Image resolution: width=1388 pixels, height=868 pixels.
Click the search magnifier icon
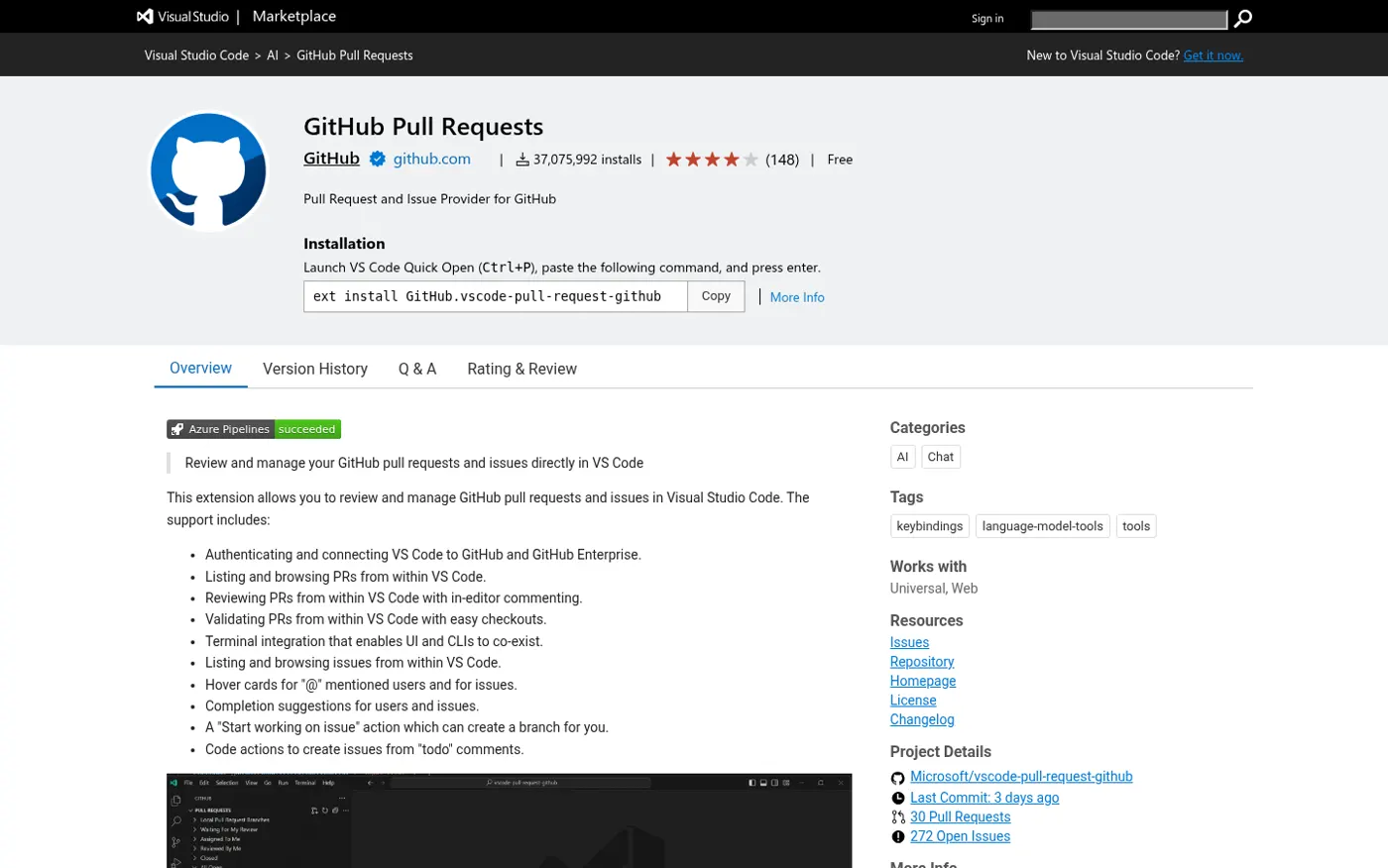click(x=1242, y=19)
